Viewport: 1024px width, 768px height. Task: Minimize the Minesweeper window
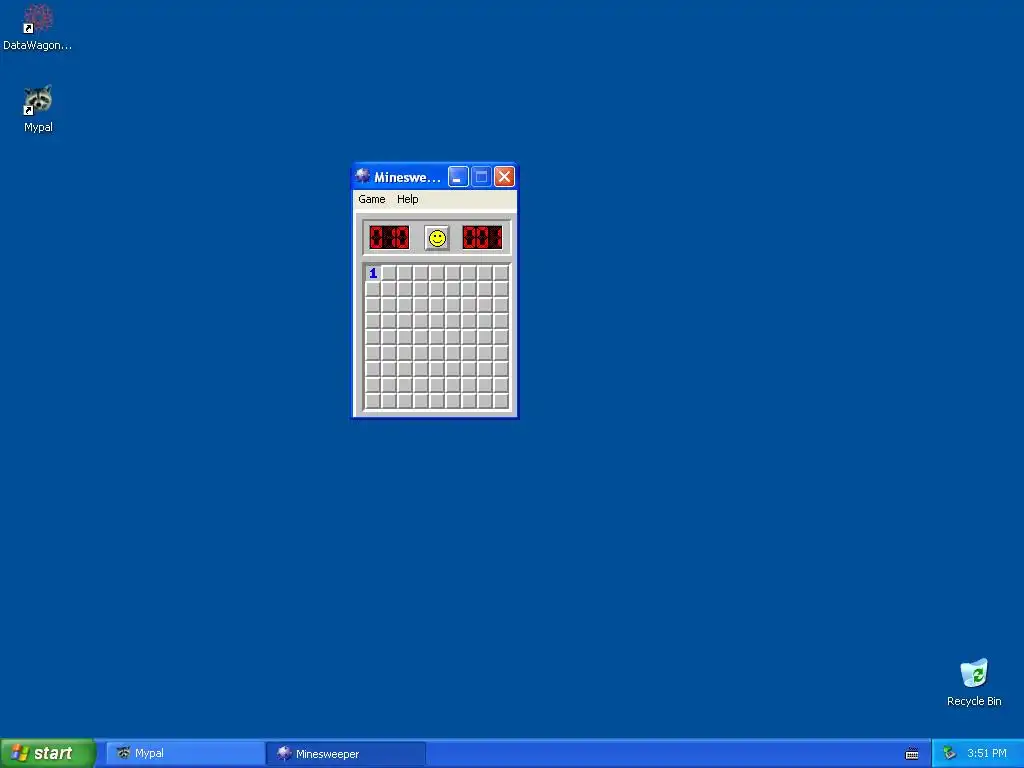click(458, 176)
